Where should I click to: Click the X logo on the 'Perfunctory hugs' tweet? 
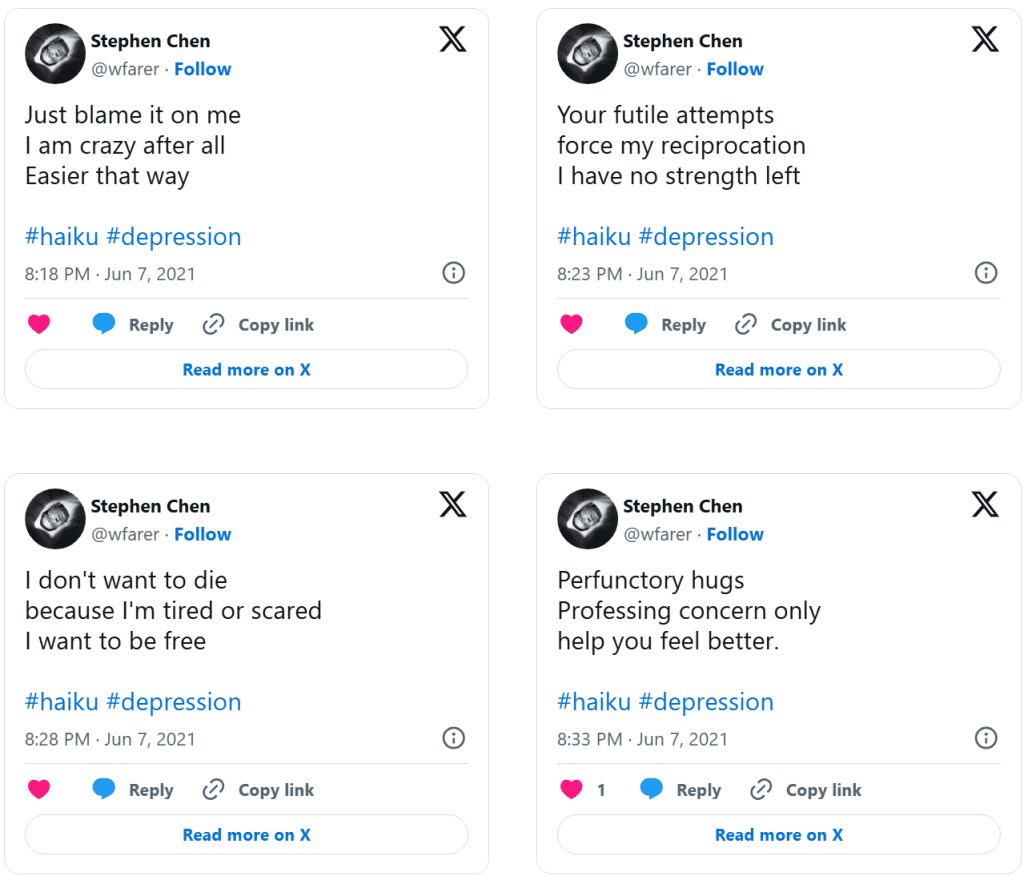coord(985,505)
